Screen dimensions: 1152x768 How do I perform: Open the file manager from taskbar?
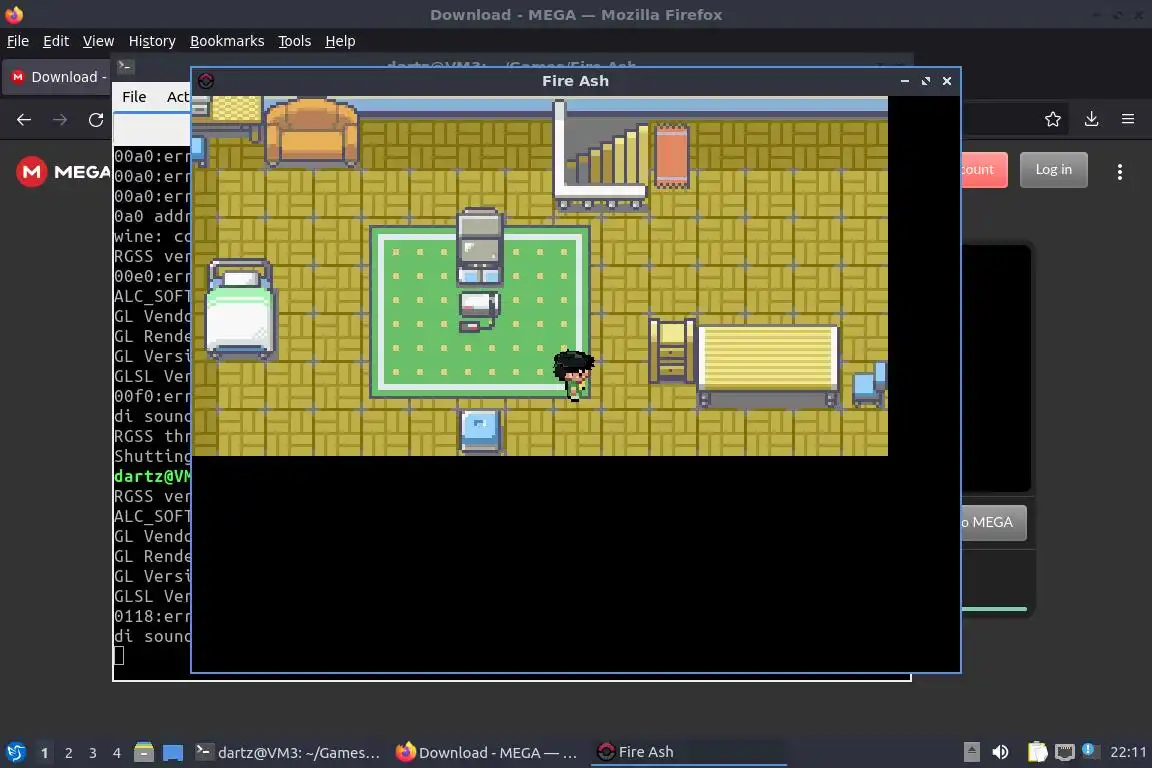[x=144, y=752]
